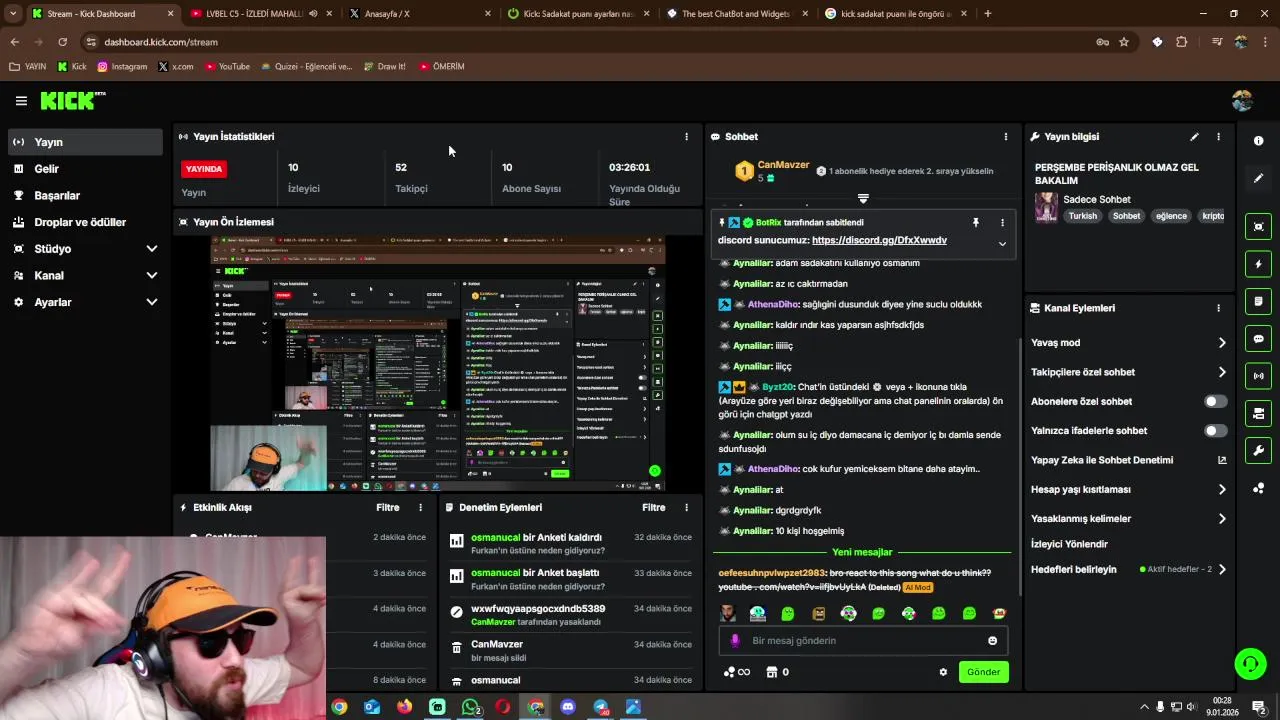This screenshot has height=720, width=1280.
Task: Toggle the chat bubble icon in right rail
Action: (1259, 339)
